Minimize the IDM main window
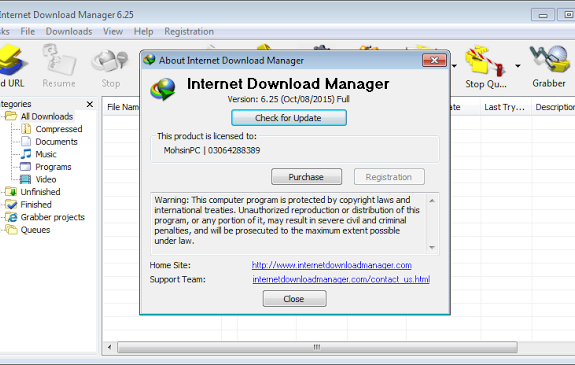The height and width of the screenshot is (365, 575). click(543, 15)
